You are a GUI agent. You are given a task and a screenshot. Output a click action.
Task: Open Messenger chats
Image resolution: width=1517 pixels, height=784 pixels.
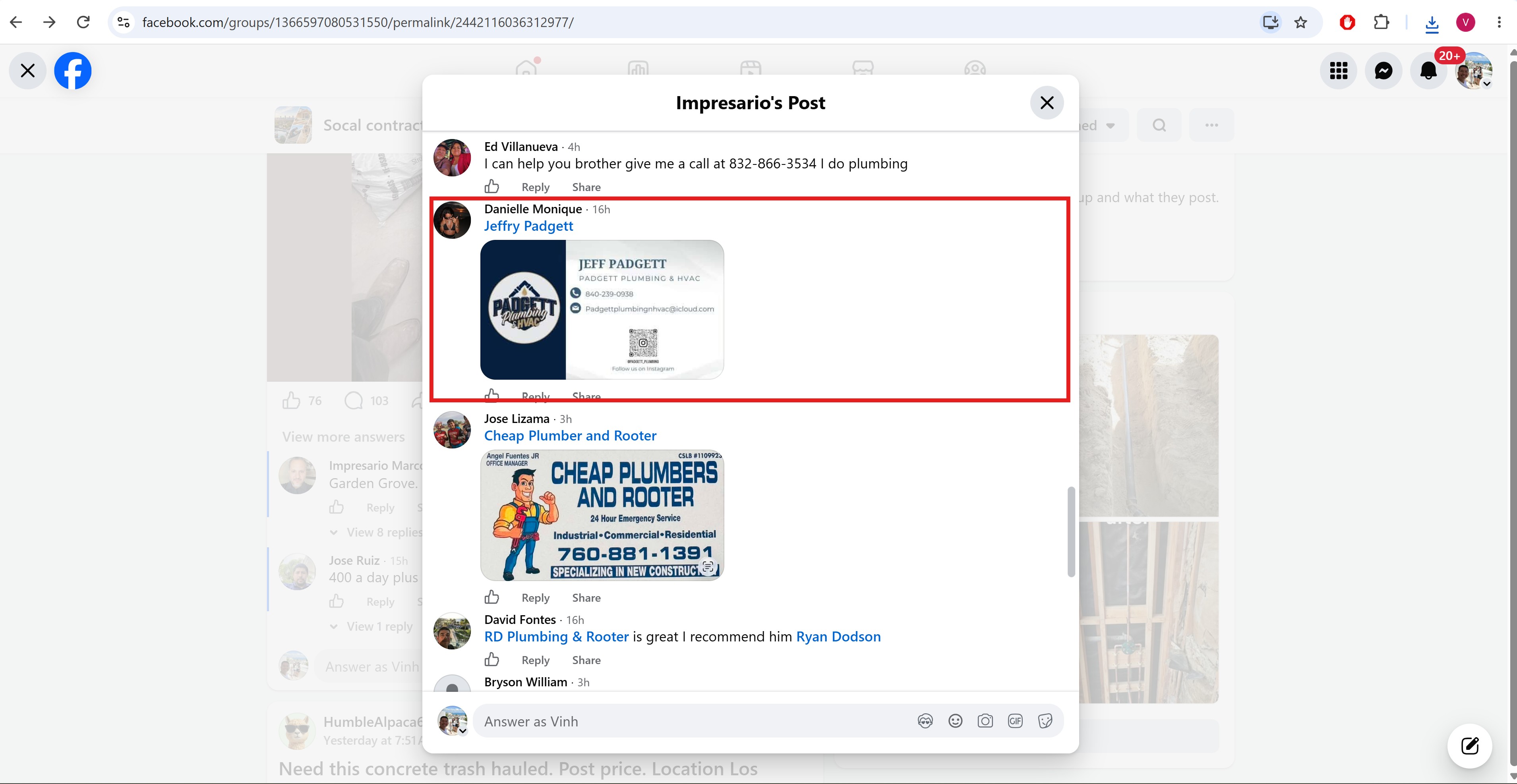point(1383,71)
